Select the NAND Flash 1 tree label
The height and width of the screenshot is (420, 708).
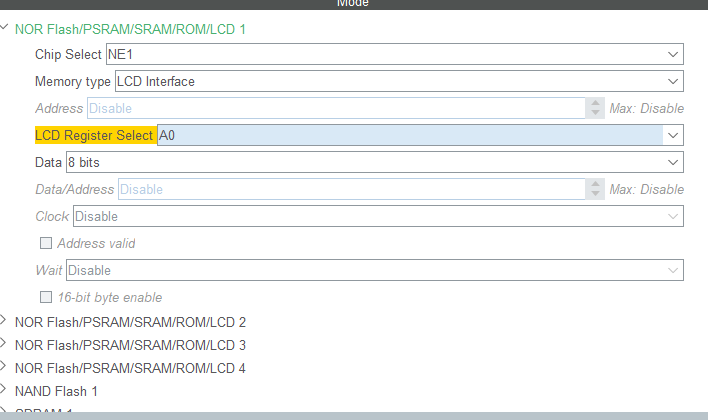pyautogui.click(x=56, y=391)
